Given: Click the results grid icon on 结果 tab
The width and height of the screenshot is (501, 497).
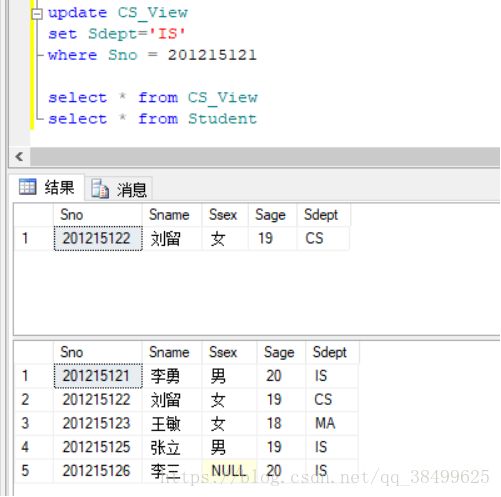Looking at the screenshot, I should pos(27,186).
